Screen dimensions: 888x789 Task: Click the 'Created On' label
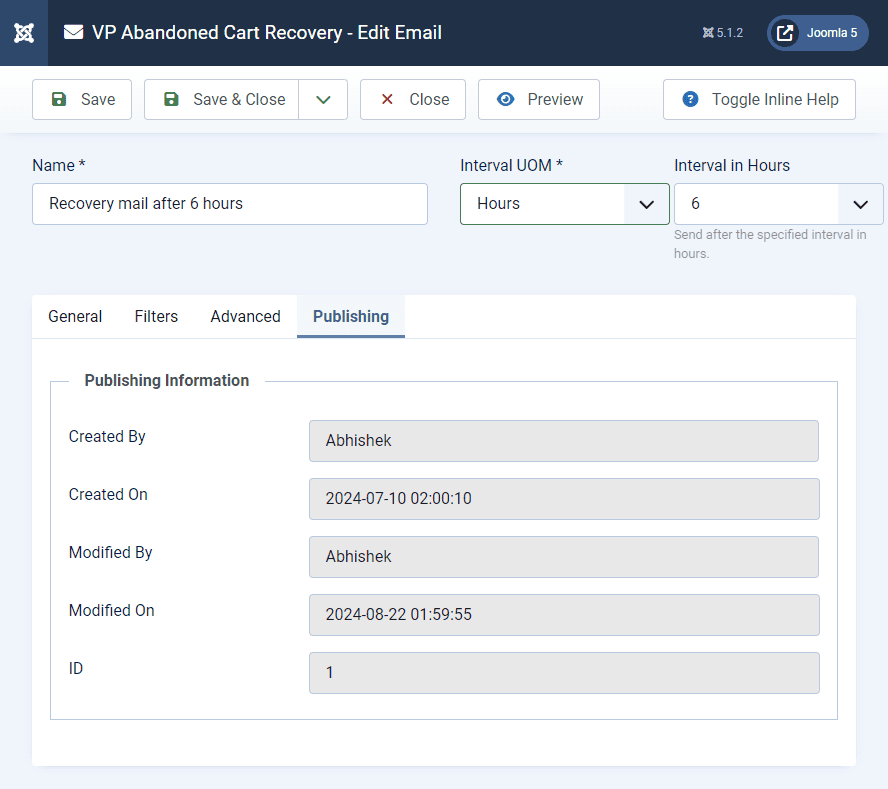click(108, 494)
